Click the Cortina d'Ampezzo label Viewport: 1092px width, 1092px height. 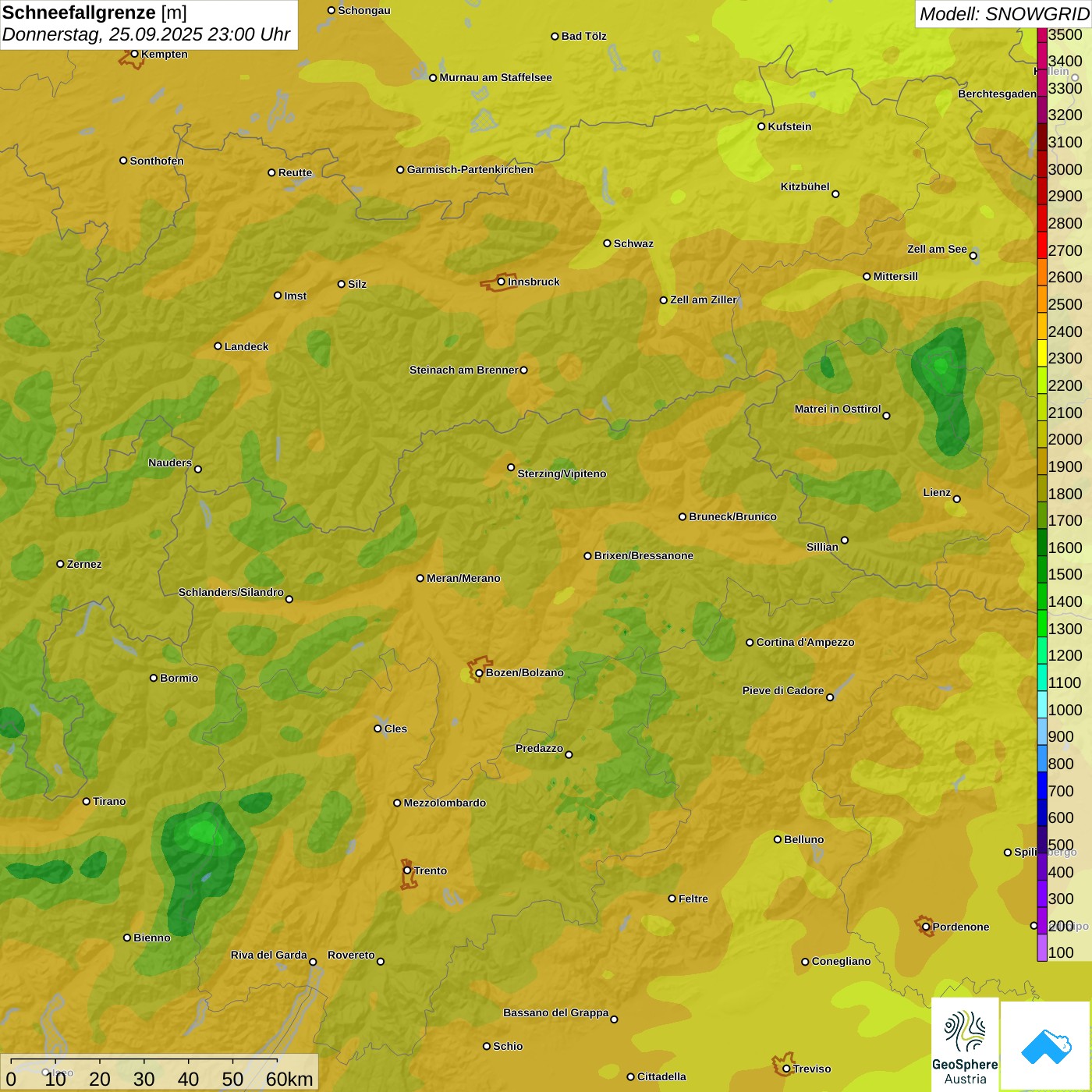tap(805, 642)
